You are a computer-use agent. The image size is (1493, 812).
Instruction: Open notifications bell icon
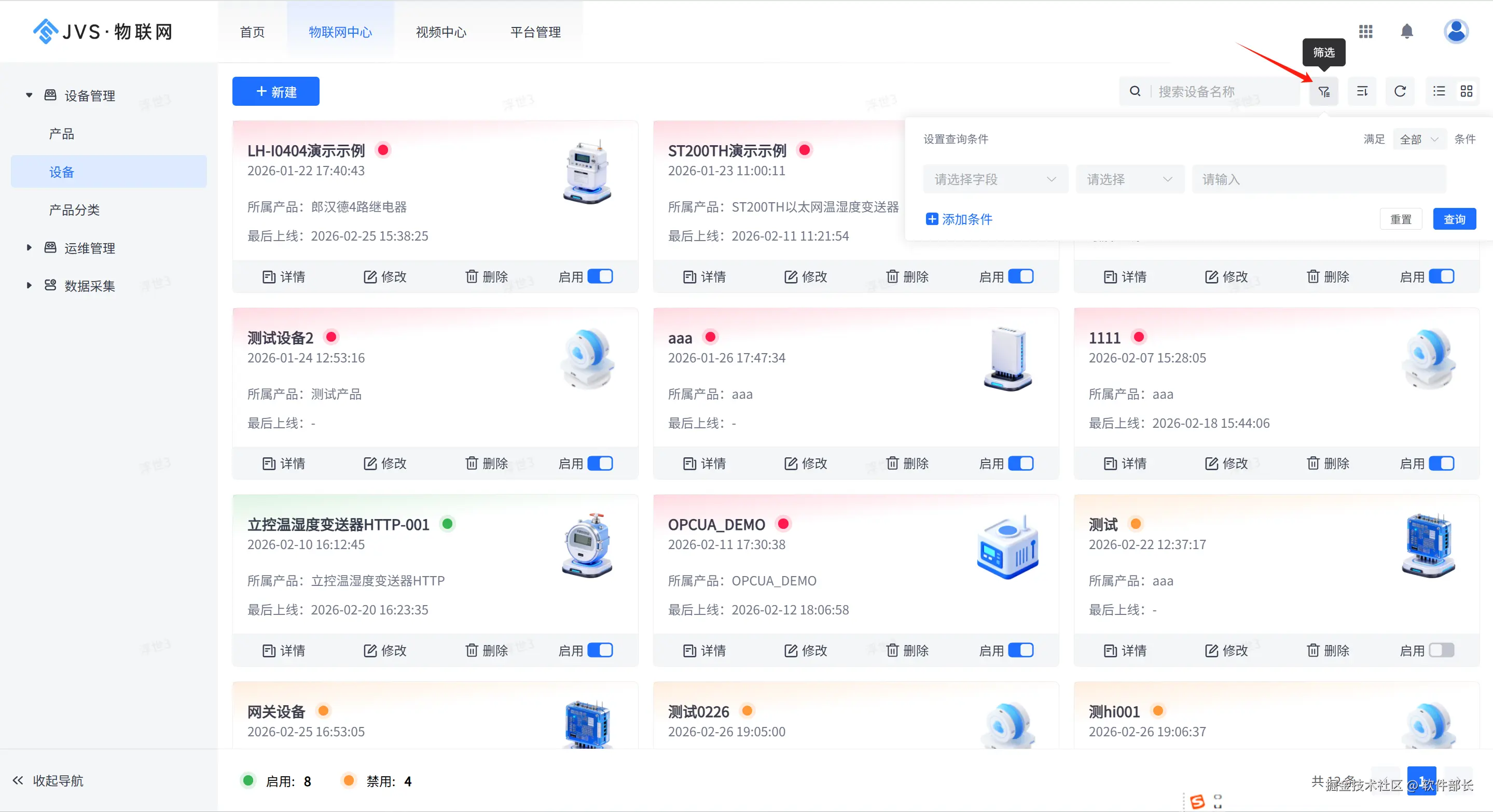[1407, 31]
